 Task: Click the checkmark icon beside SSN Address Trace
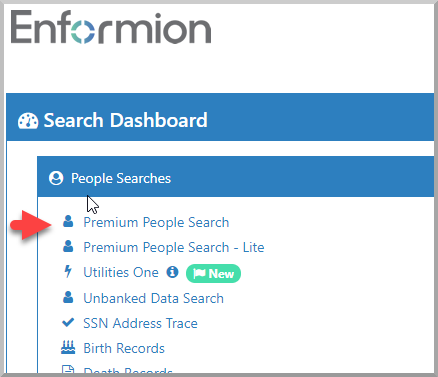(68, 322)
